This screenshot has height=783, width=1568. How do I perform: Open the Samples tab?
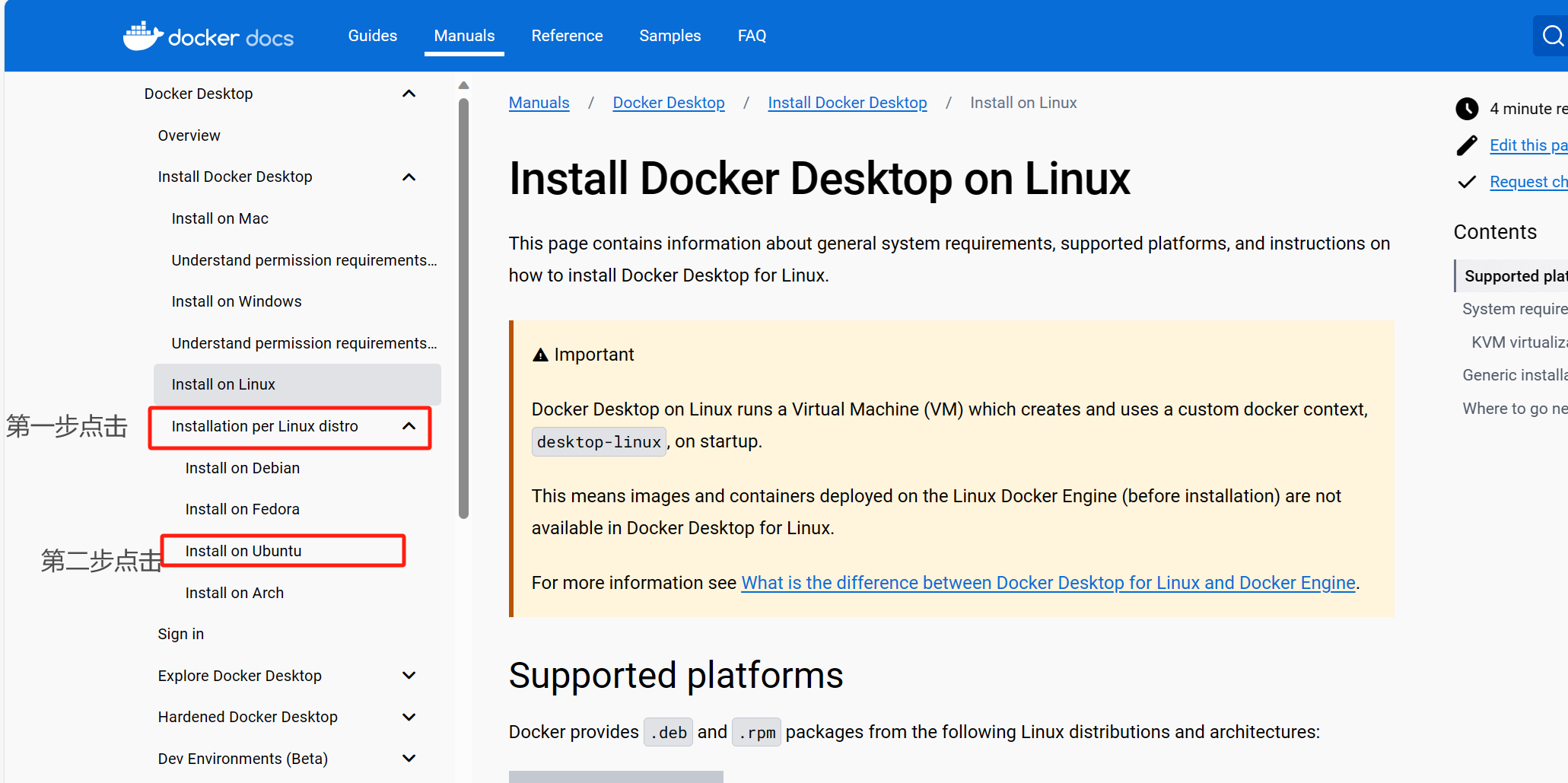click(670, 36)
